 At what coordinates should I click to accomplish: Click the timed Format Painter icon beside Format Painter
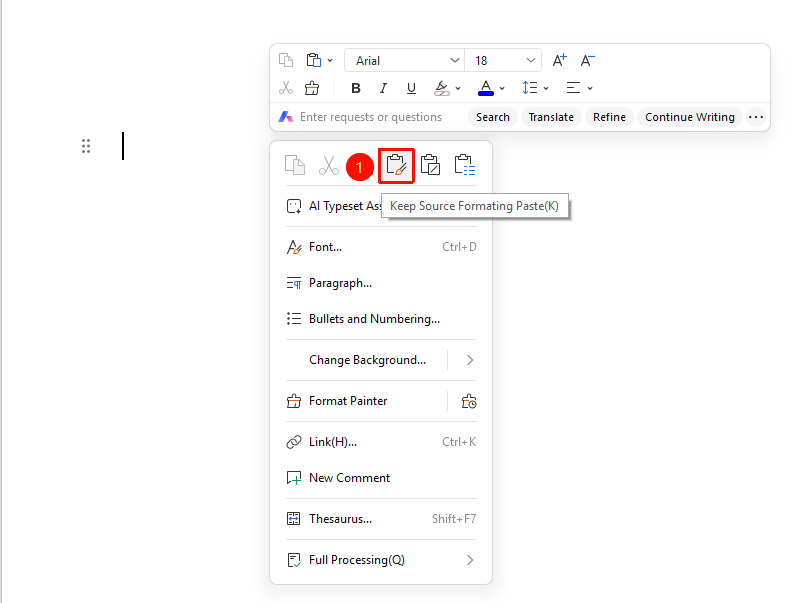[x=469, y=401]
